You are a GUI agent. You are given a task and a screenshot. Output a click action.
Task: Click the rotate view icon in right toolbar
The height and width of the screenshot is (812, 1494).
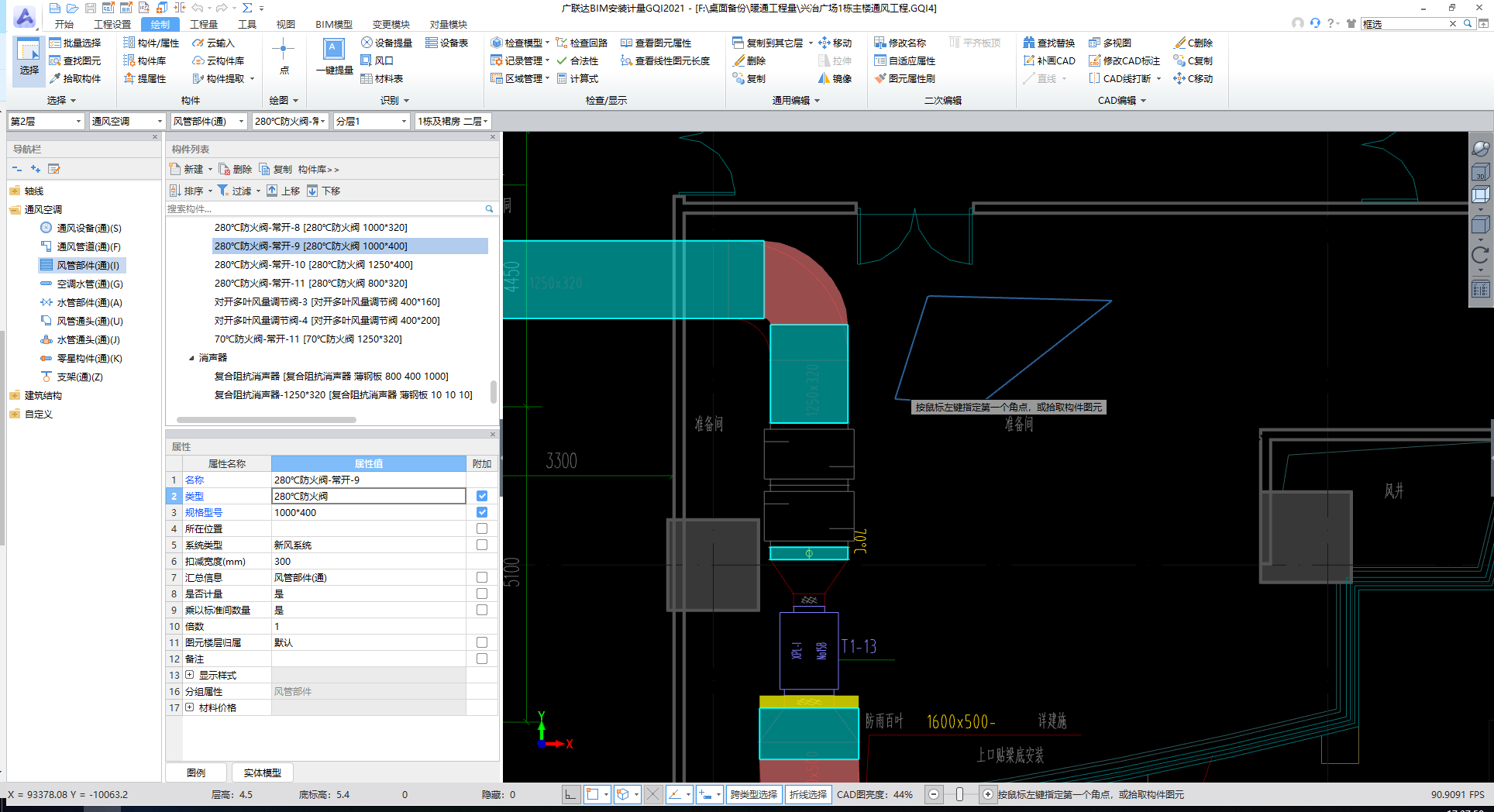click(x=1480, y=255)
